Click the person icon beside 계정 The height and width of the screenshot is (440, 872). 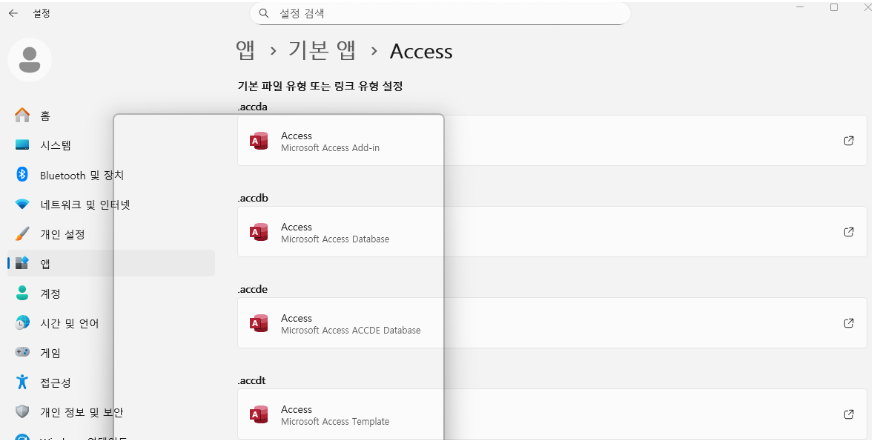click(22, 293)
